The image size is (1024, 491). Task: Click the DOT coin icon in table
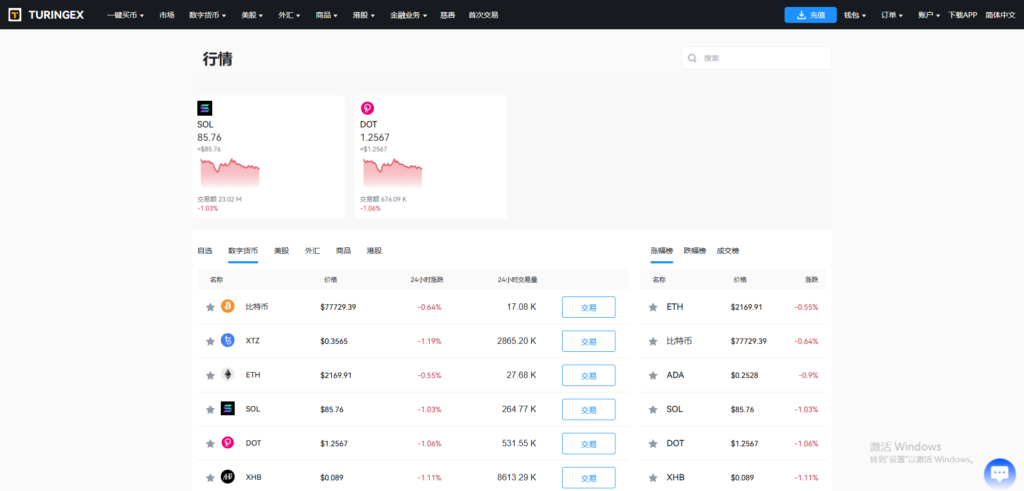(x=227, y=443)
